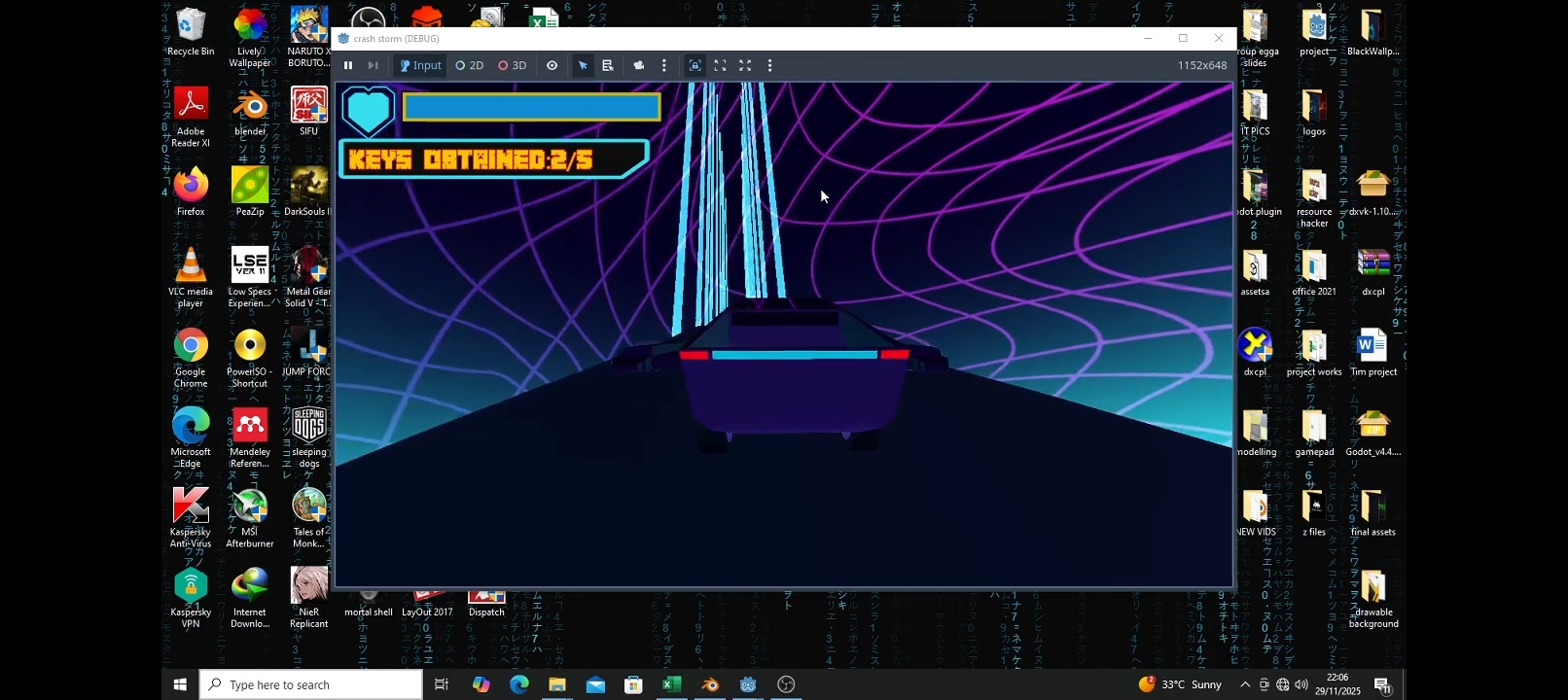1568x700 pixels.
Task: Select the Tim project Word document
Action: coord(1373,352)
